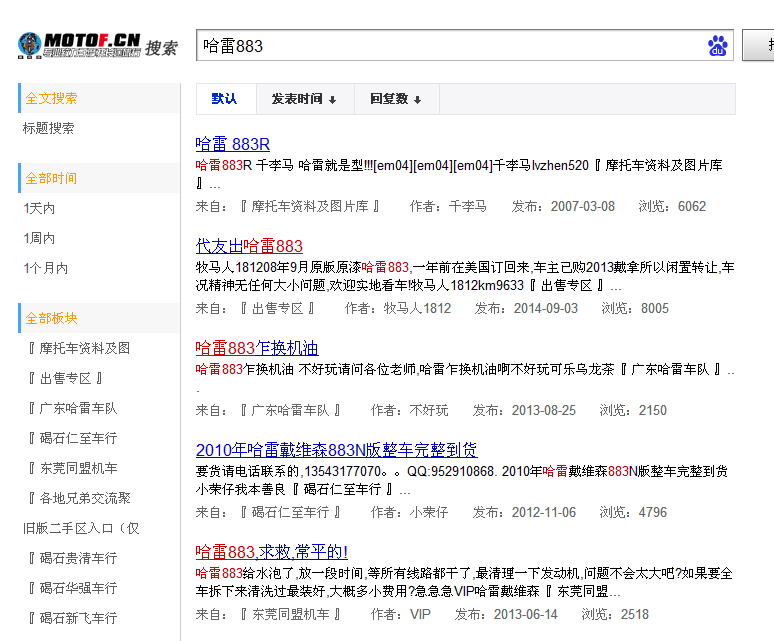Open result titled 哈雷883,求救,常平的!

[271, 552]
